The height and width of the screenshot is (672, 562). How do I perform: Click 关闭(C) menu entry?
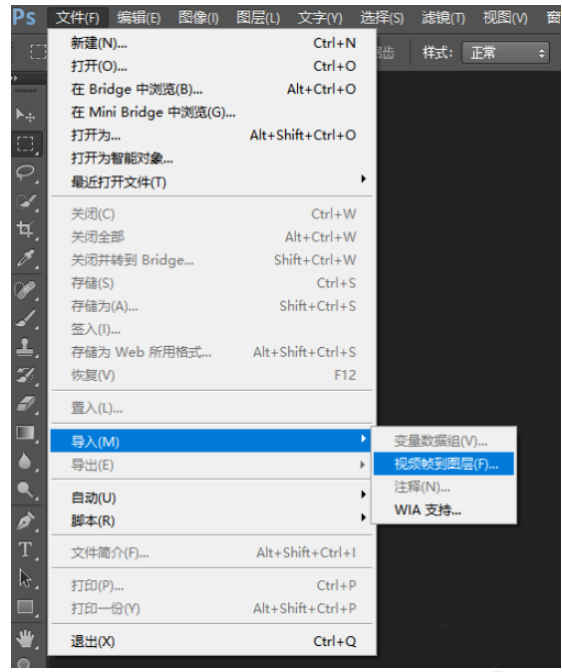[211, 214]
